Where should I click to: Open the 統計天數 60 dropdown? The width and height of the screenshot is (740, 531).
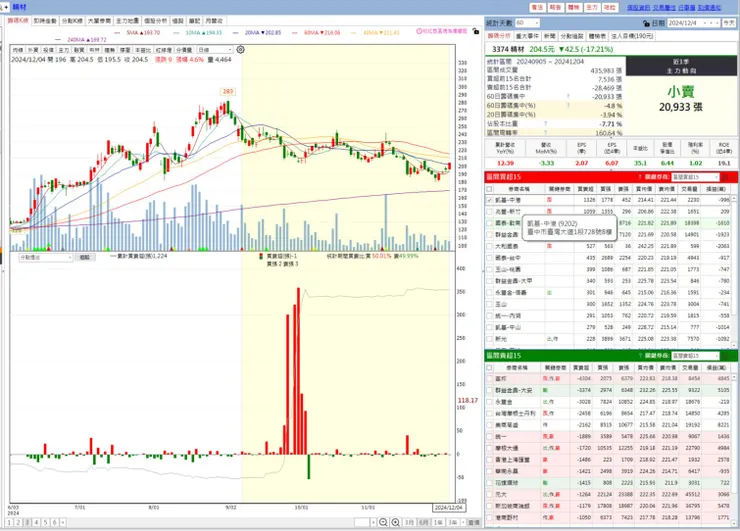527,23
